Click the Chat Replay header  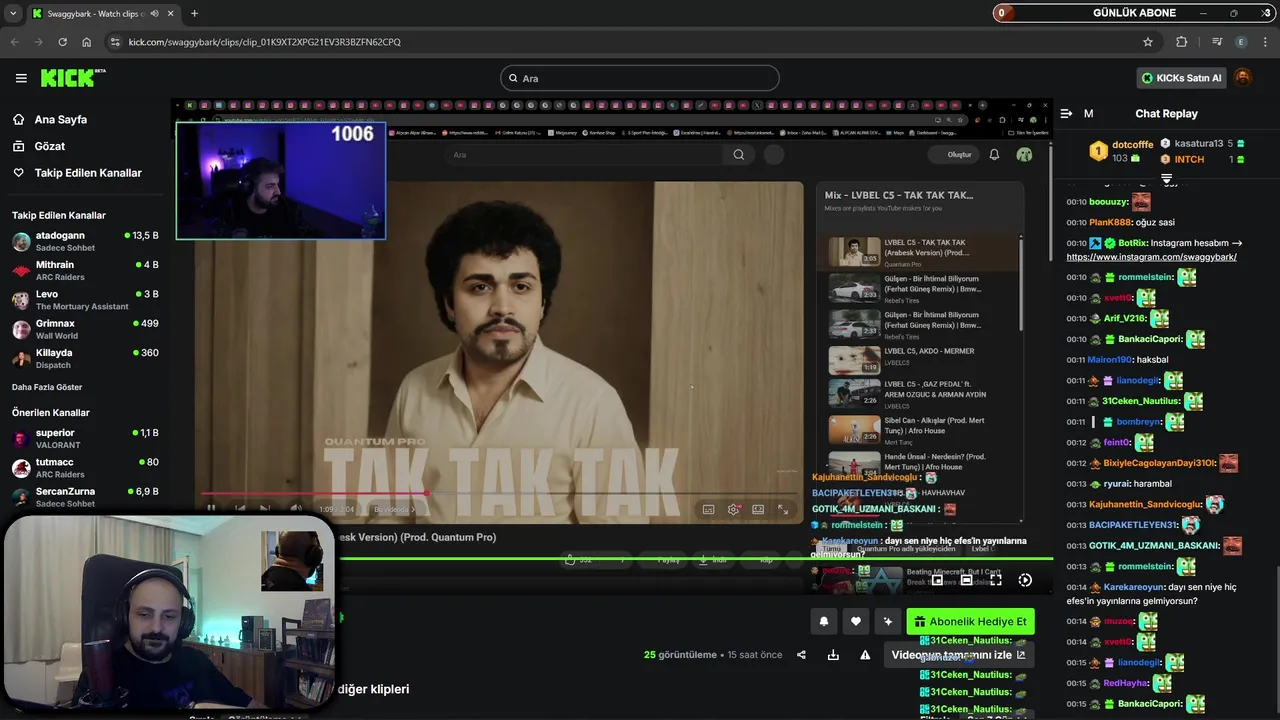[x=1166, y=114]
